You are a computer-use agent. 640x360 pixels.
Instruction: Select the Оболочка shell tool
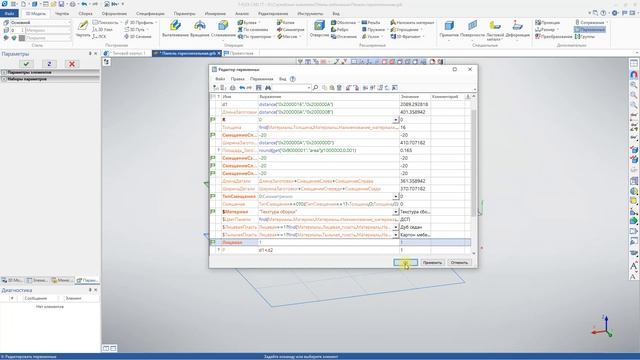click(343, 22)
